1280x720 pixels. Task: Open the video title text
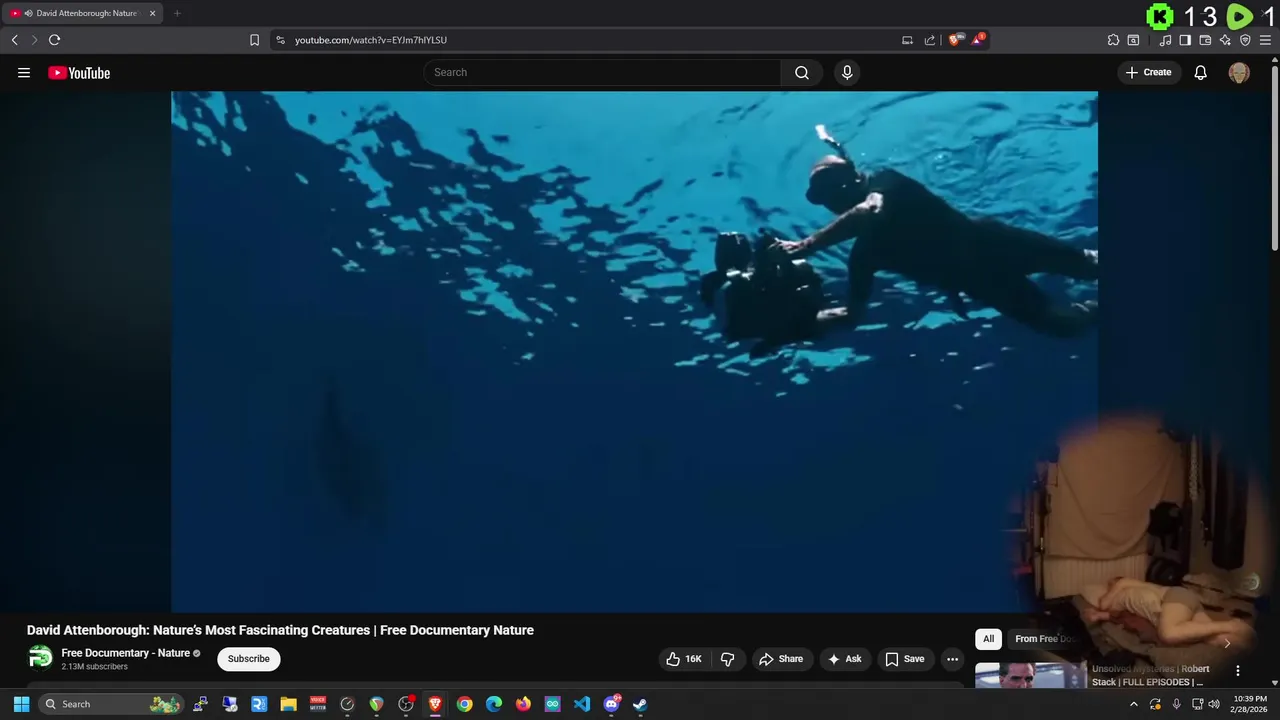(x=280, y=630)
